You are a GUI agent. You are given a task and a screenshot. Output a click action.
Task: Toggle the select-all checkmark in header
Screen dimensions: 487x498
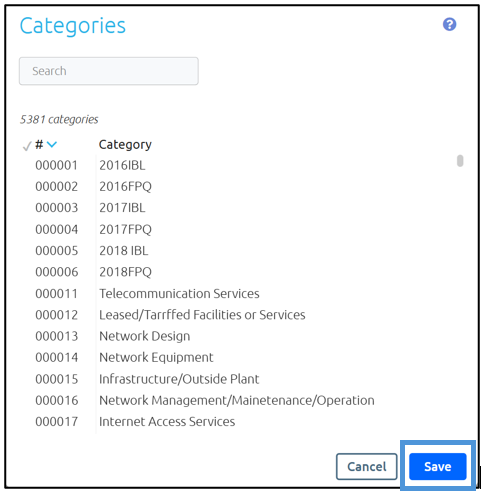coord(26,146)
